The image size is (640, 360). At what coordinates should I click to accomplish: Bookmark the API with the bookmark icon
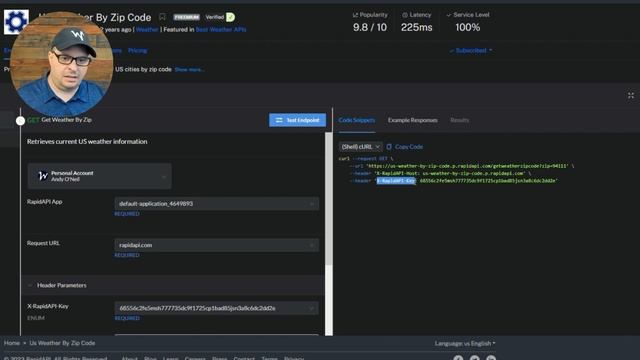coord(162,17)
